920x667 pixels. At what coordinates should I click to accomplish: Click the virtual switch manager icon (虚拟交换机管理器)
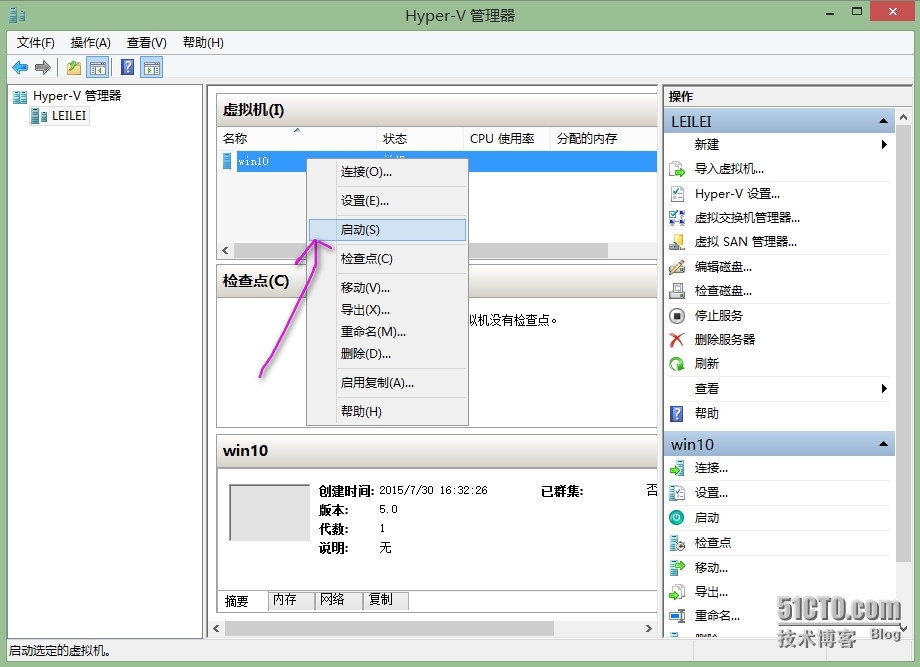tap(677, 218)
